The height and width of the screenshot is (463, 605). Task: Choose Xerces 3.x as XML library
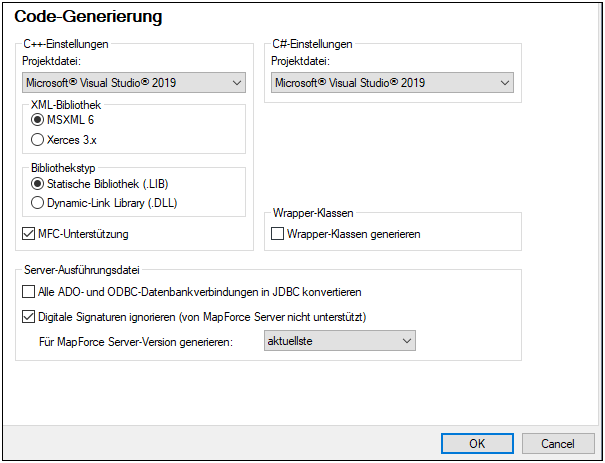pyautogui.click(x=38, y=140)
